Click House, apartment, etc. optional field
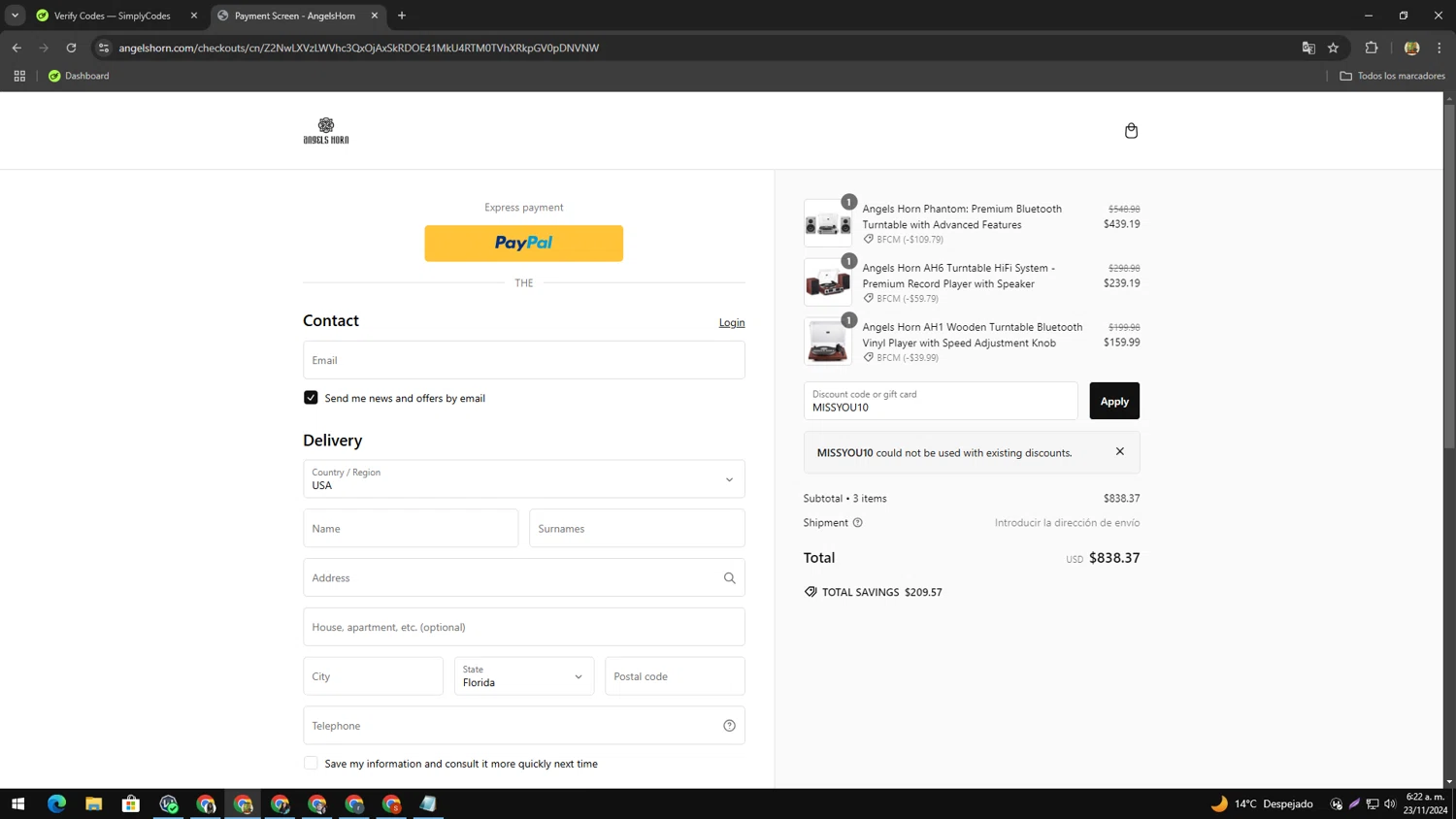 [x=524, y=627]
